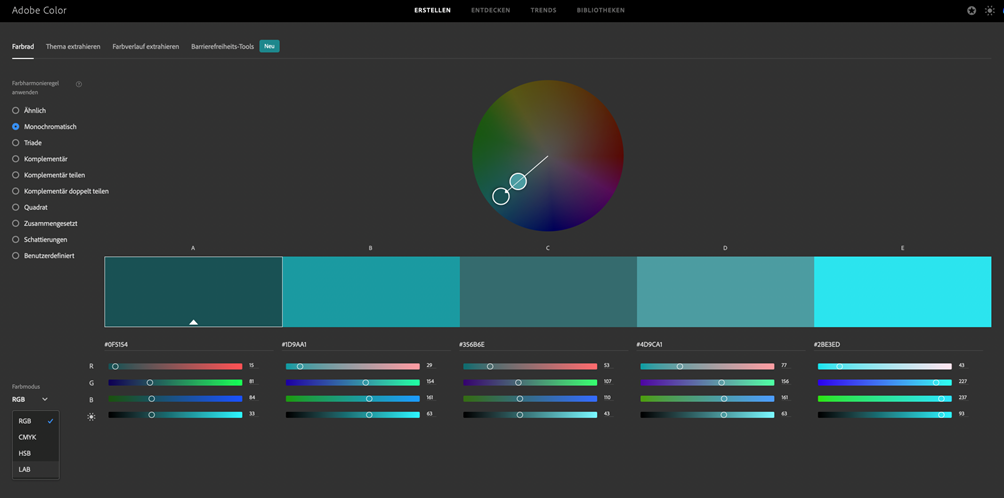The image size is (1004, 498).
Task: Click the brightness sun icon beside sliders
Action: (91, 415)
